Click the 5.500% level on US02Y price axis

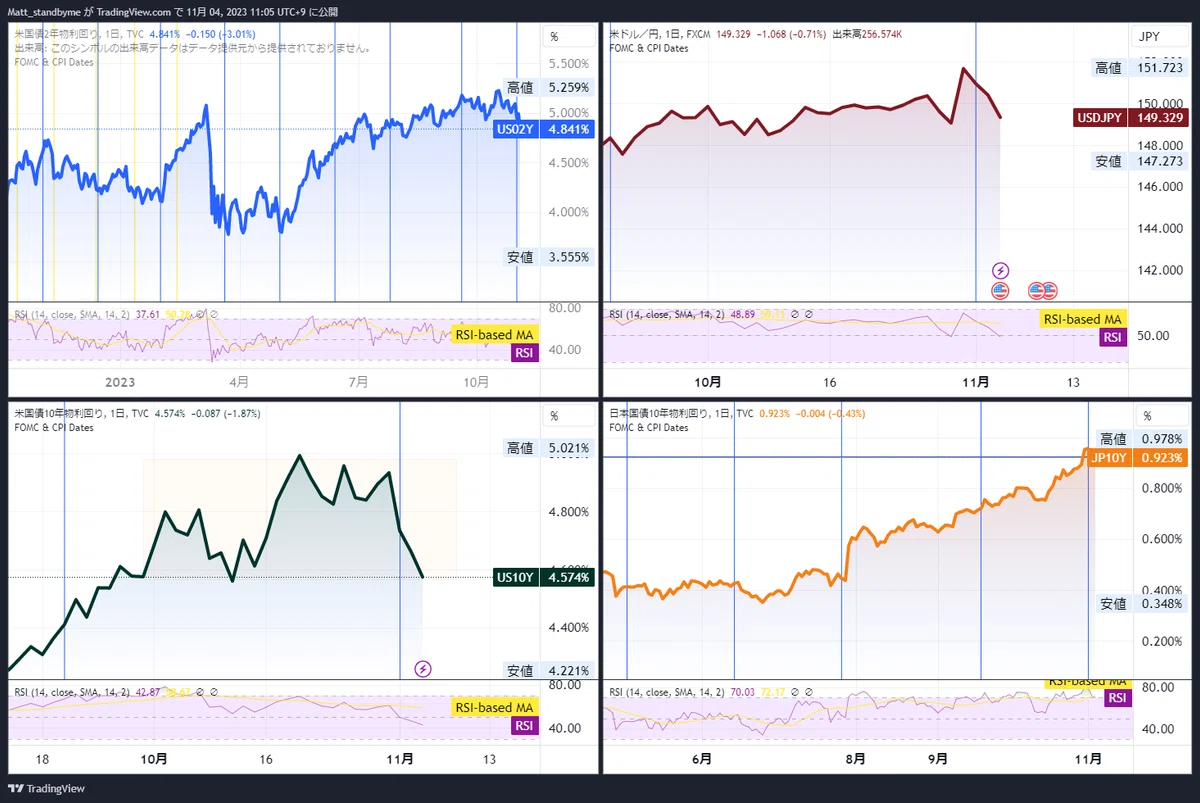pyautogui.click(x=569, y=64)
